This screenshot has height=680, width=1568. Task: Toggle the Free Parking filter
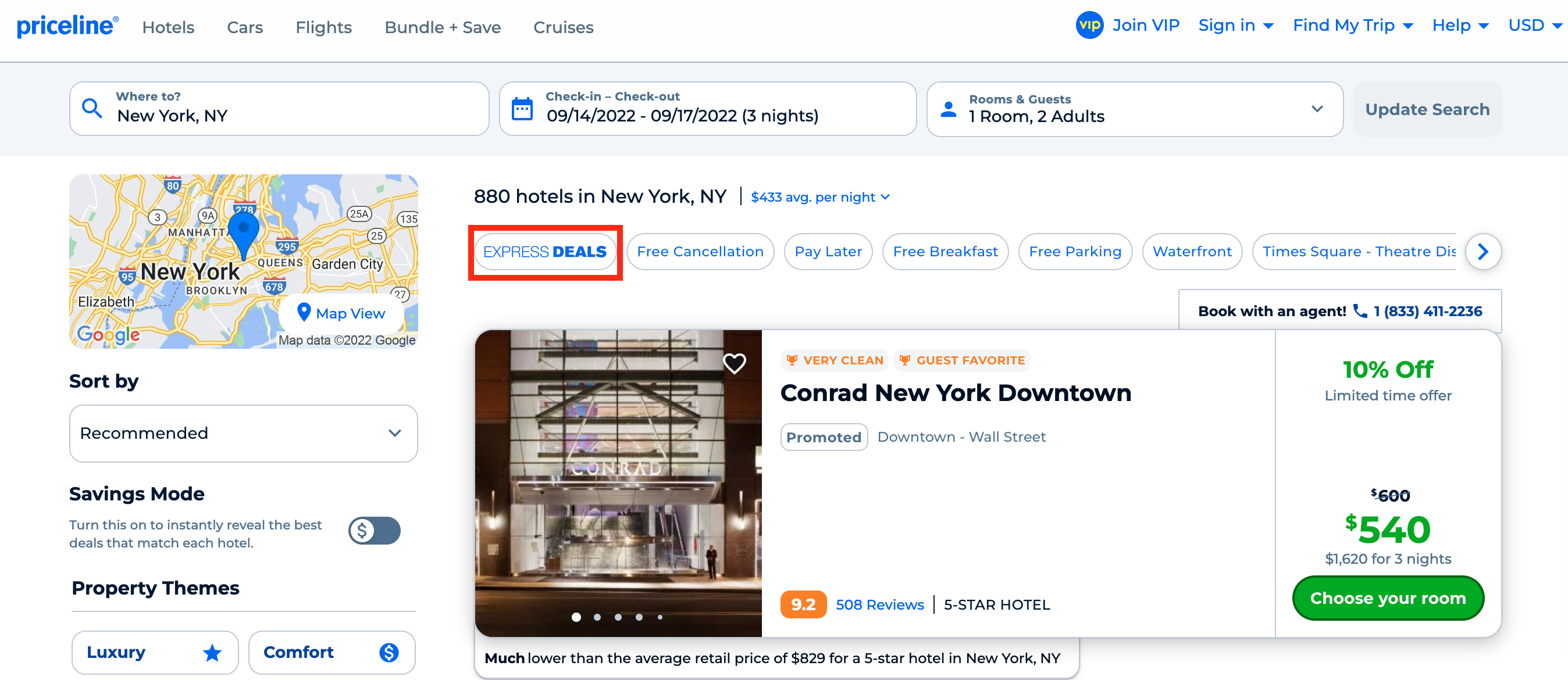[x=1075, y=251]
